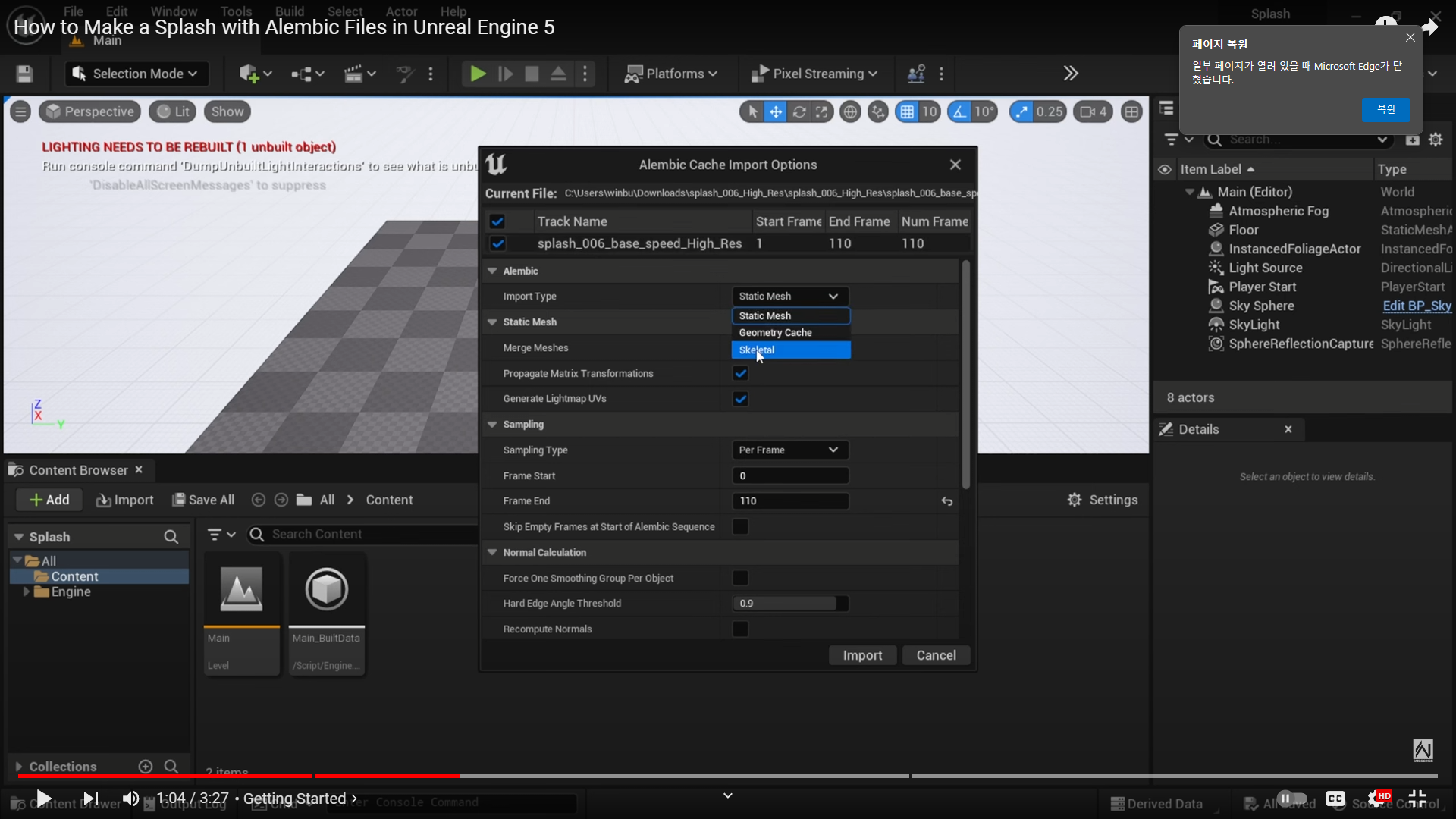Uncheck Propagate Matrix Transformations checkbox
This screenshot has height=819, width=1456.
740,373
